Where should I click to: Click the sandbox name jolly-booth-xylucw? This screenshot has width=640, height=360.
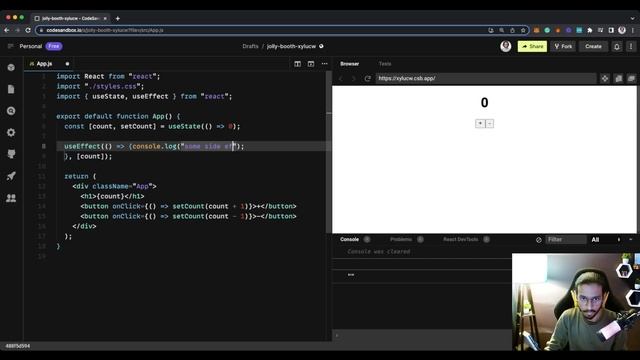pos(291,46)
